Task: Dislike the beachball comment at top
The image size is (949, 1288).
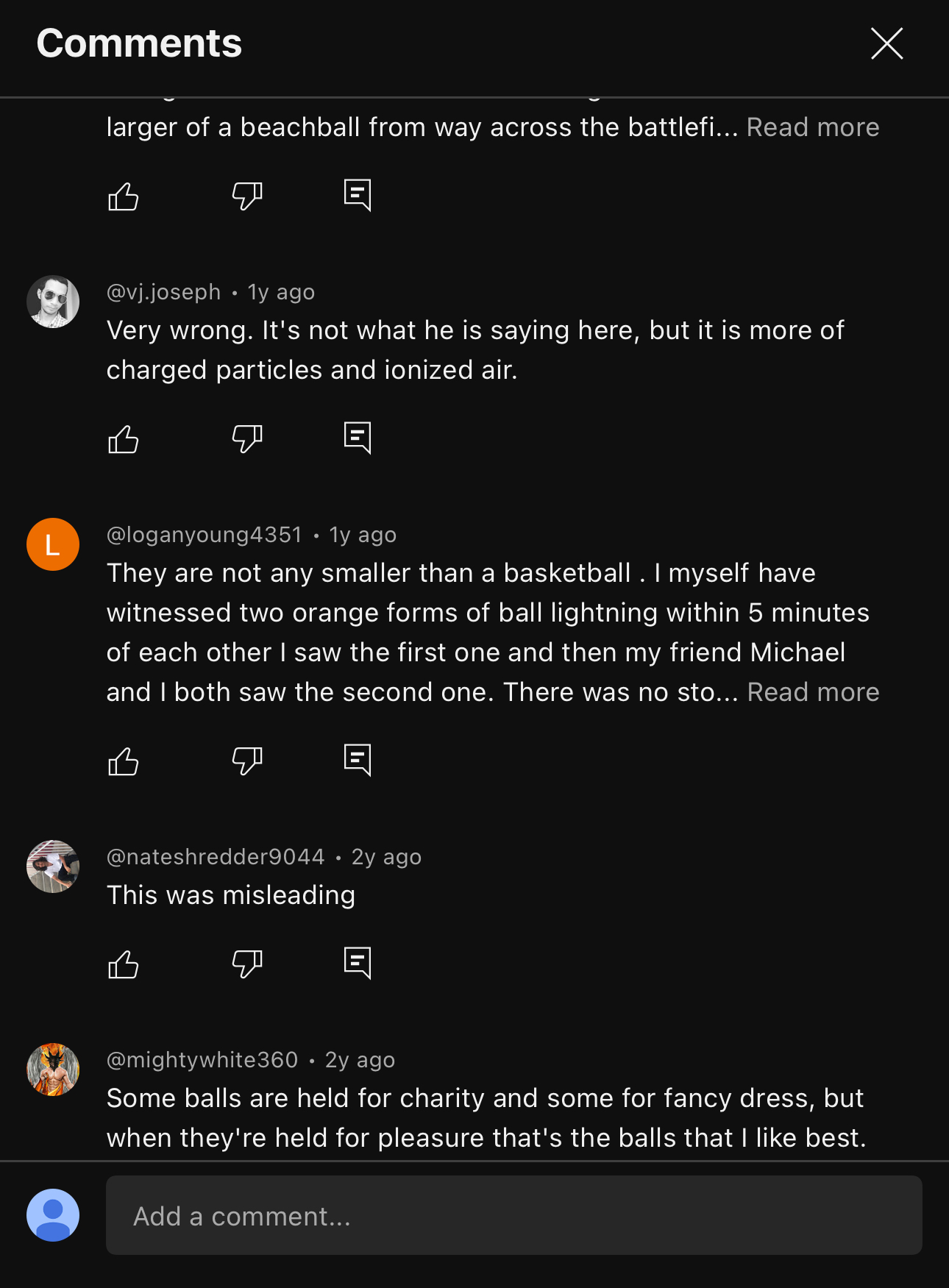Action: click(x=247, y=196)
